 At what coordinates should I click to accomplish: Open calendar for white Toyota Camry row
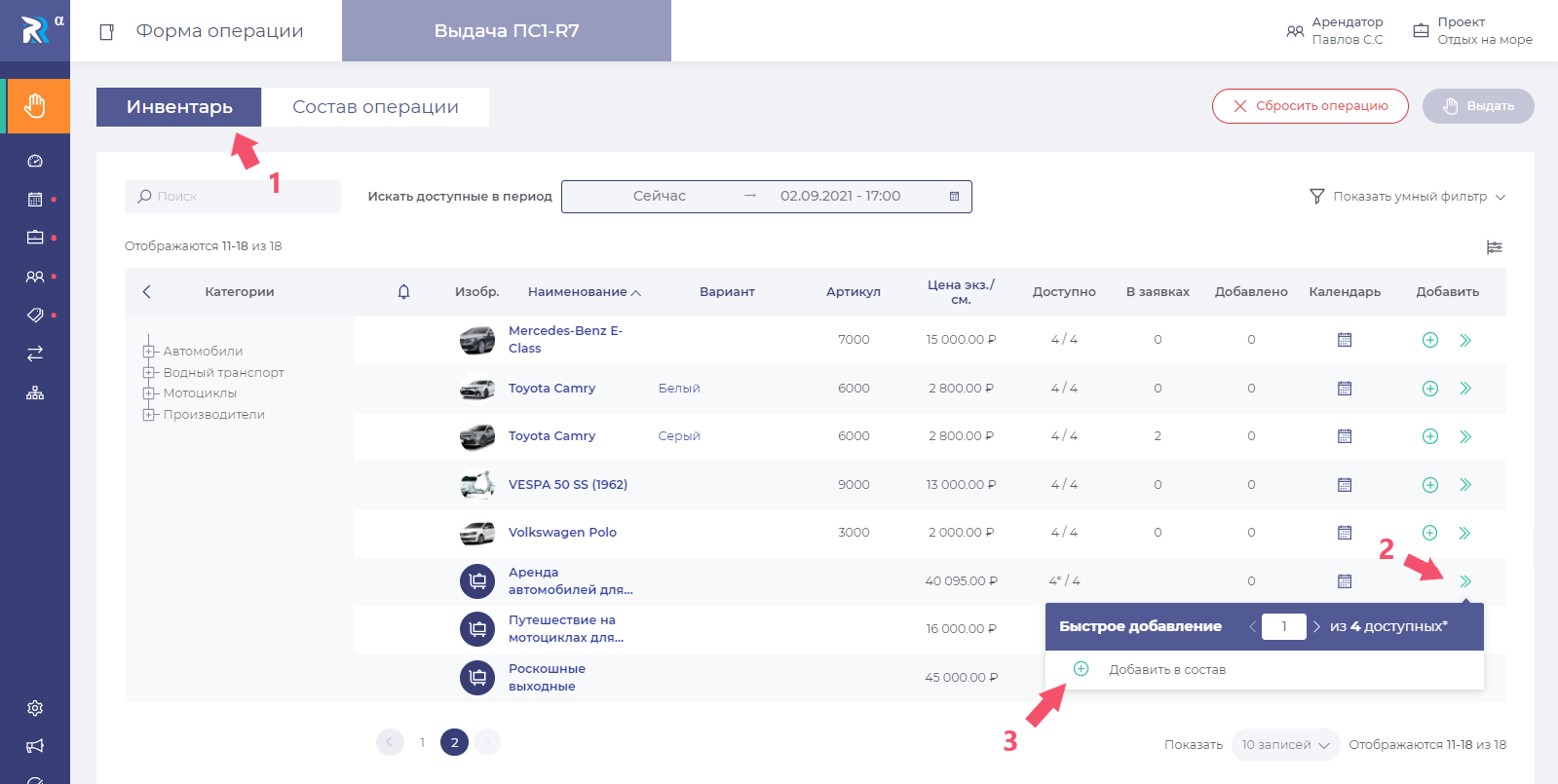(x=1345, y=389)
